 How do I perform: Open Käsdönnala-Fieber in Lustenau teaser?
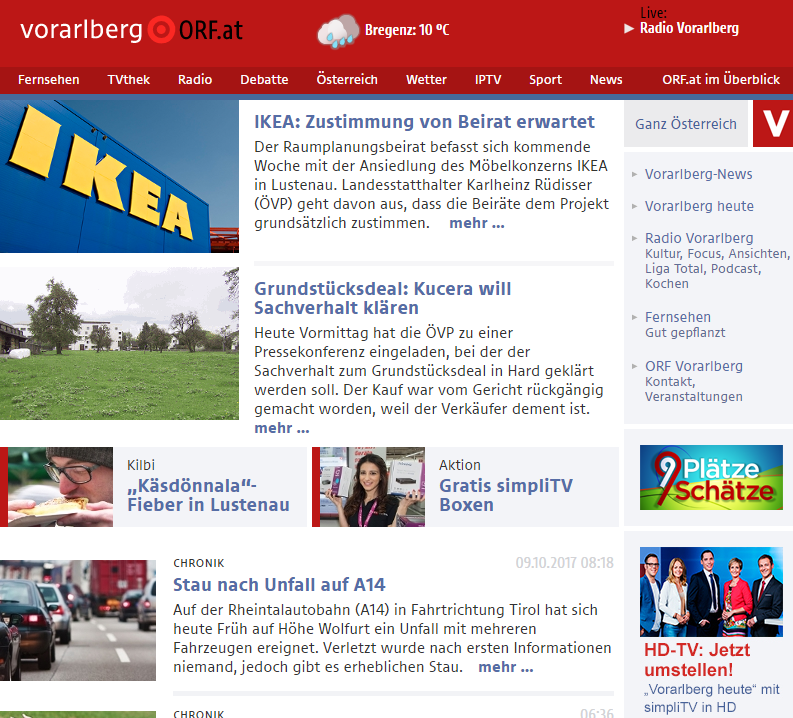208,495
